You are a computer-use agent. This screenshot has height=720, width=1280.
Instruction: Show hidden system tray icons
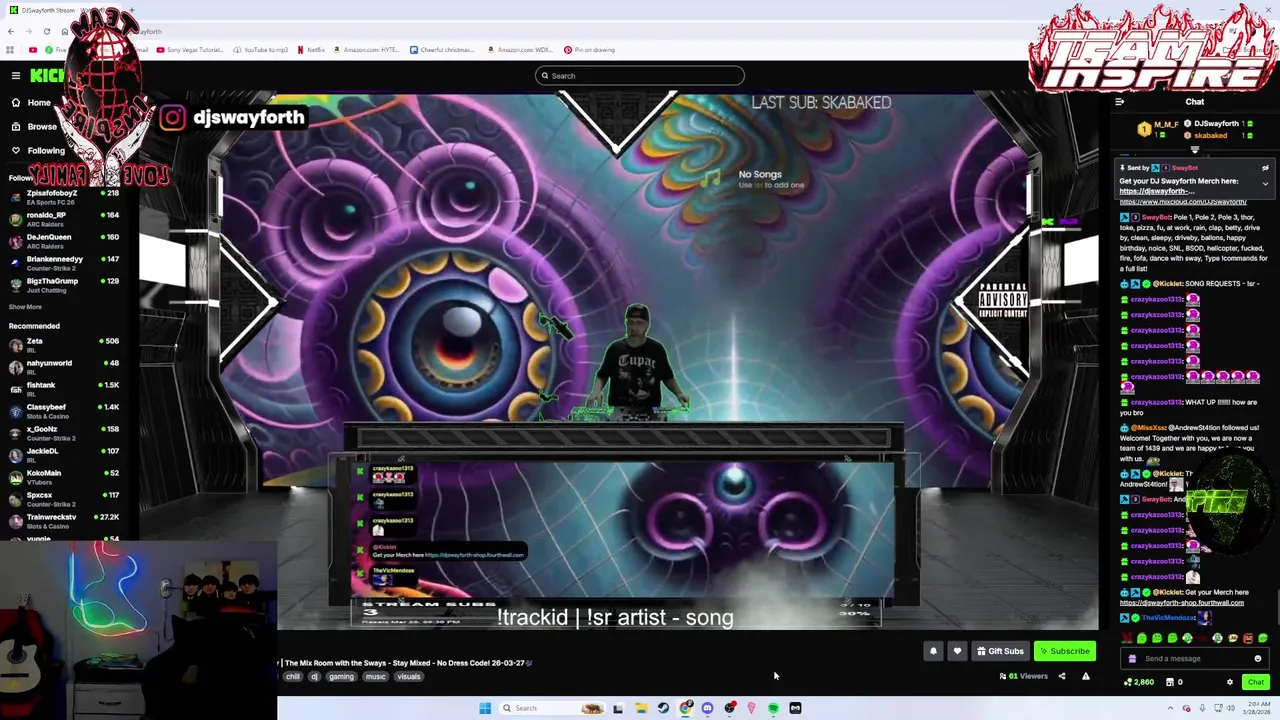tap(1170, 708)
